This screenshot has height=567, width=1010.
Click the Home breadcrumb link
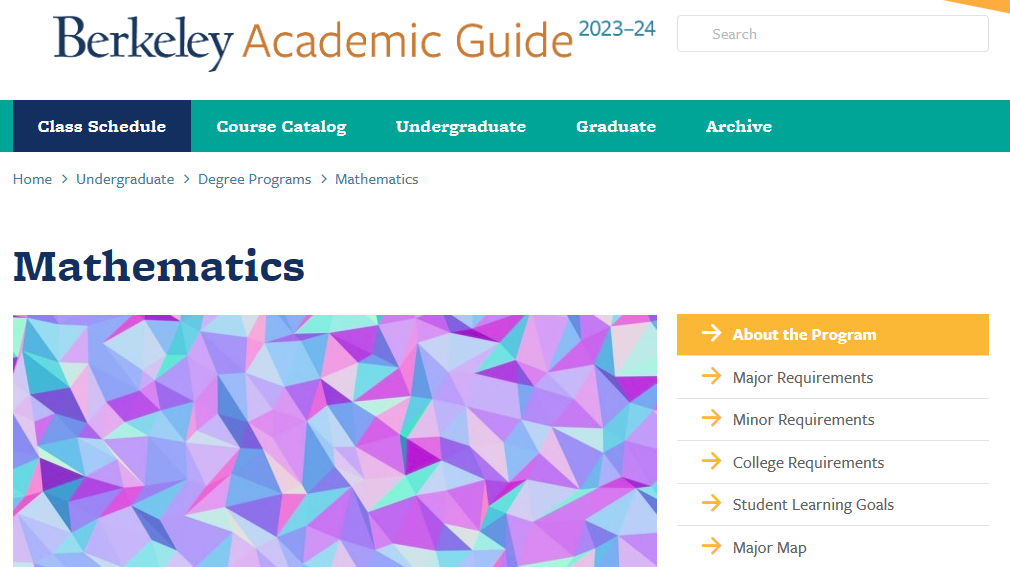point(32,179)
